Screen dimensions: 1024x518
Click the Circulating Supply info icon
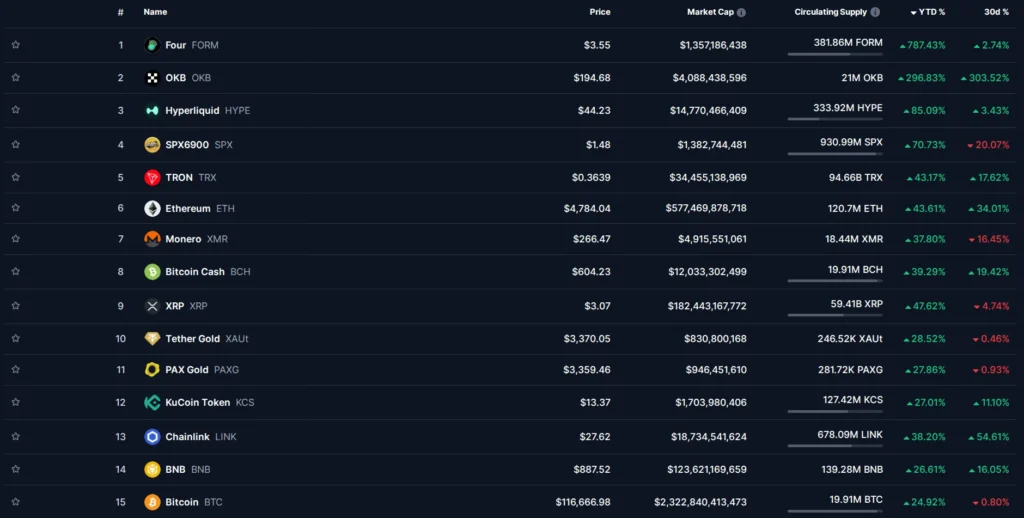coord(875,12)
